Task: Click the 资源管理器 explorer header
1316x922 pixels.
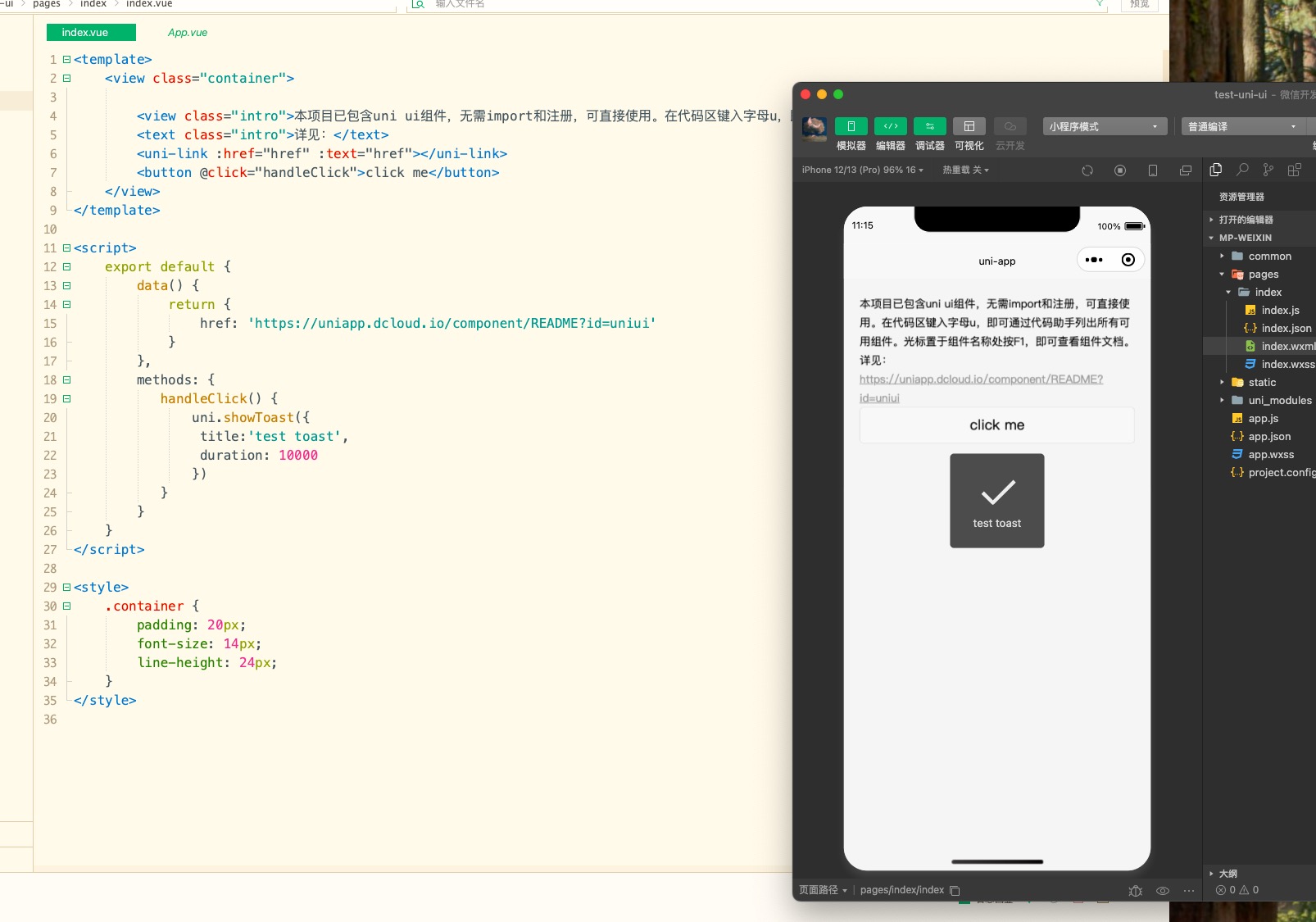Action: pyautogui.click(x=1241, y=197)
